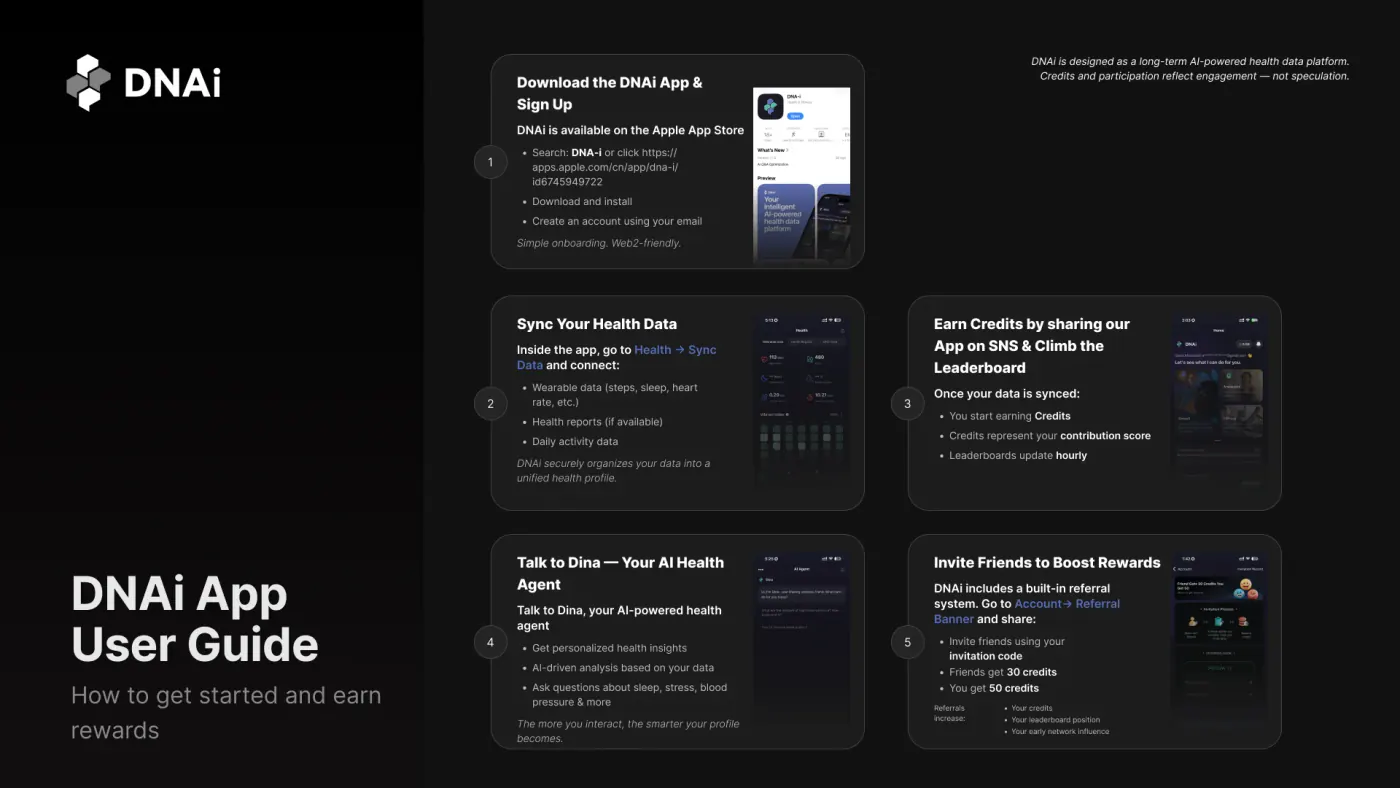This screenshot has width=1400, height=788.
Task: Open the Home screen screenshot in the Earn Credits card
Action: (1218, 402)
